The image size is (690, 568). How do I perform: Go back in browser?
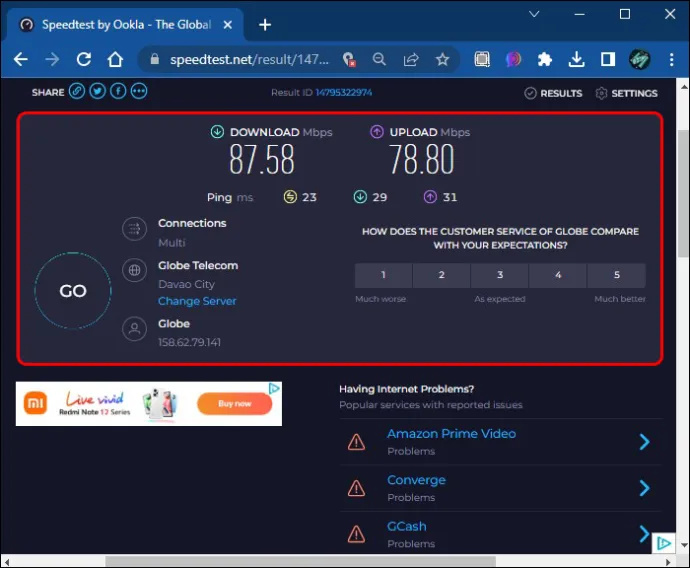[x=21, y=59]
